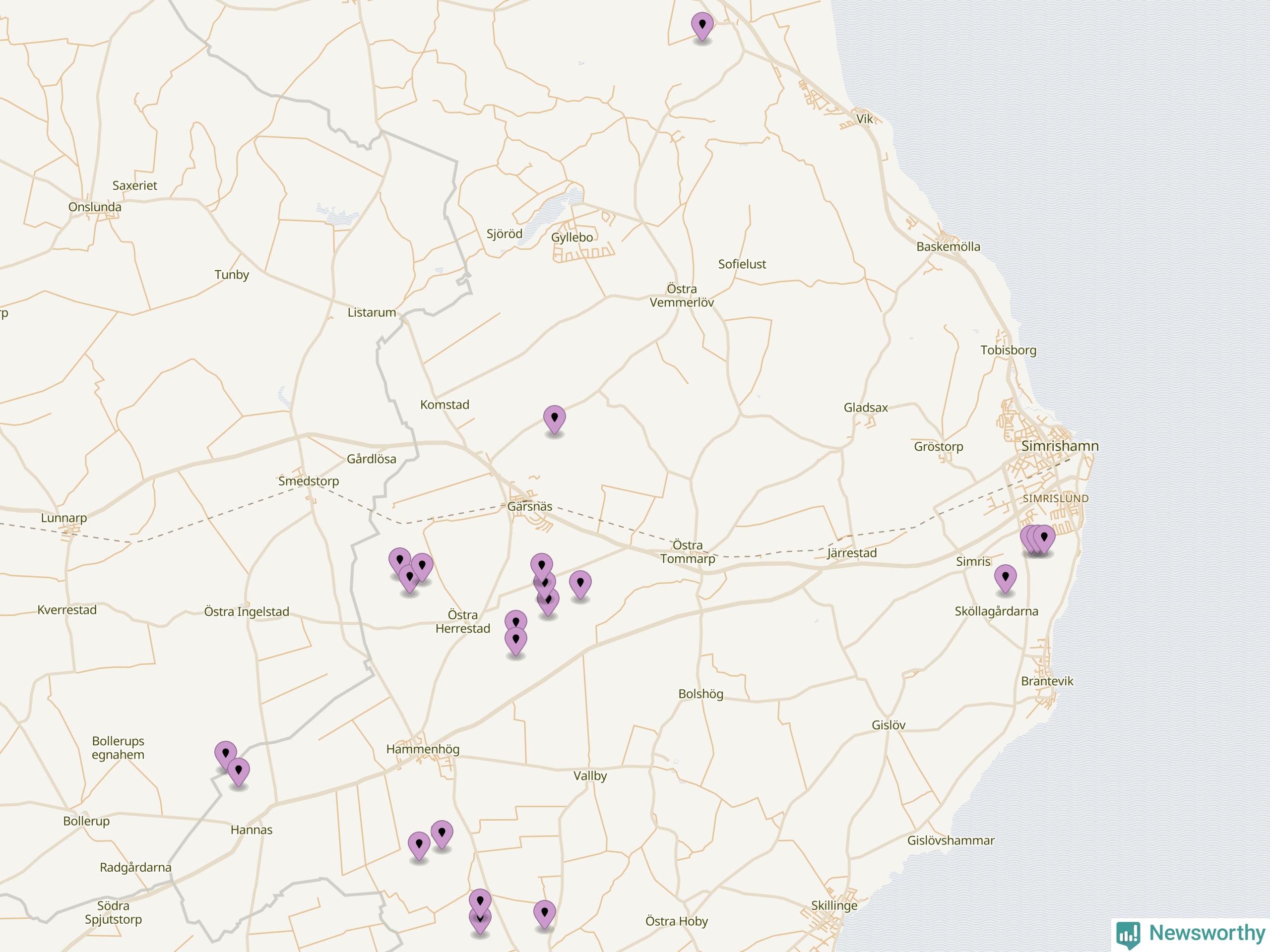Click the Gyllebo place label
The image size is (1270, 952).
click(572, 237)
